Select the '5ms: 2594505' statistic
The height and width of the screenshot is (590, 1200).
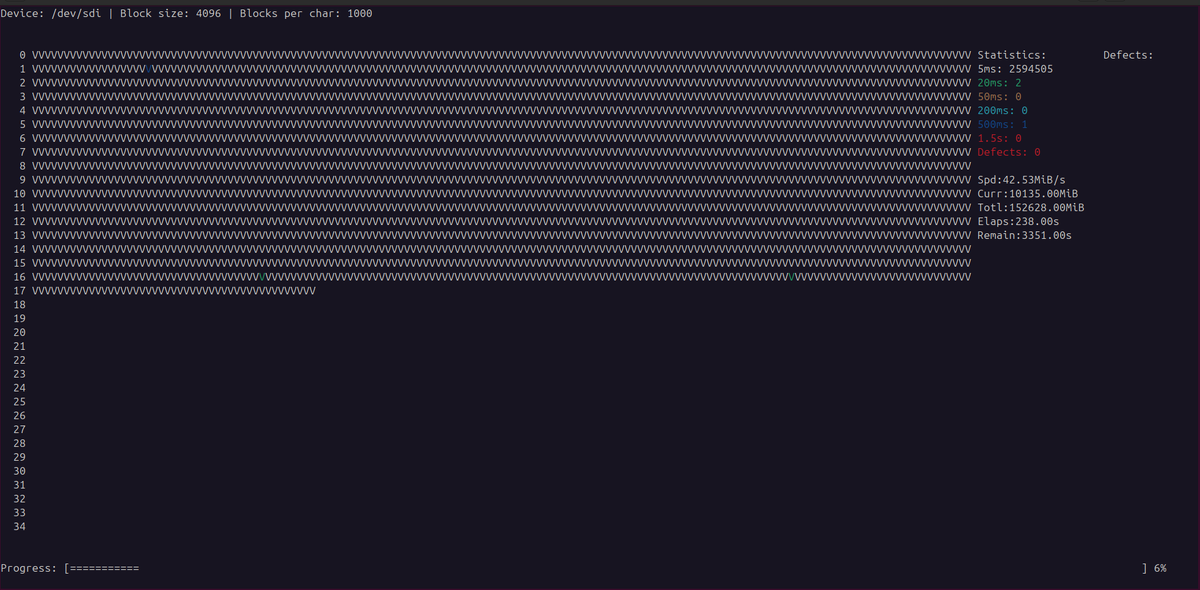click(x=1015, y=69)
